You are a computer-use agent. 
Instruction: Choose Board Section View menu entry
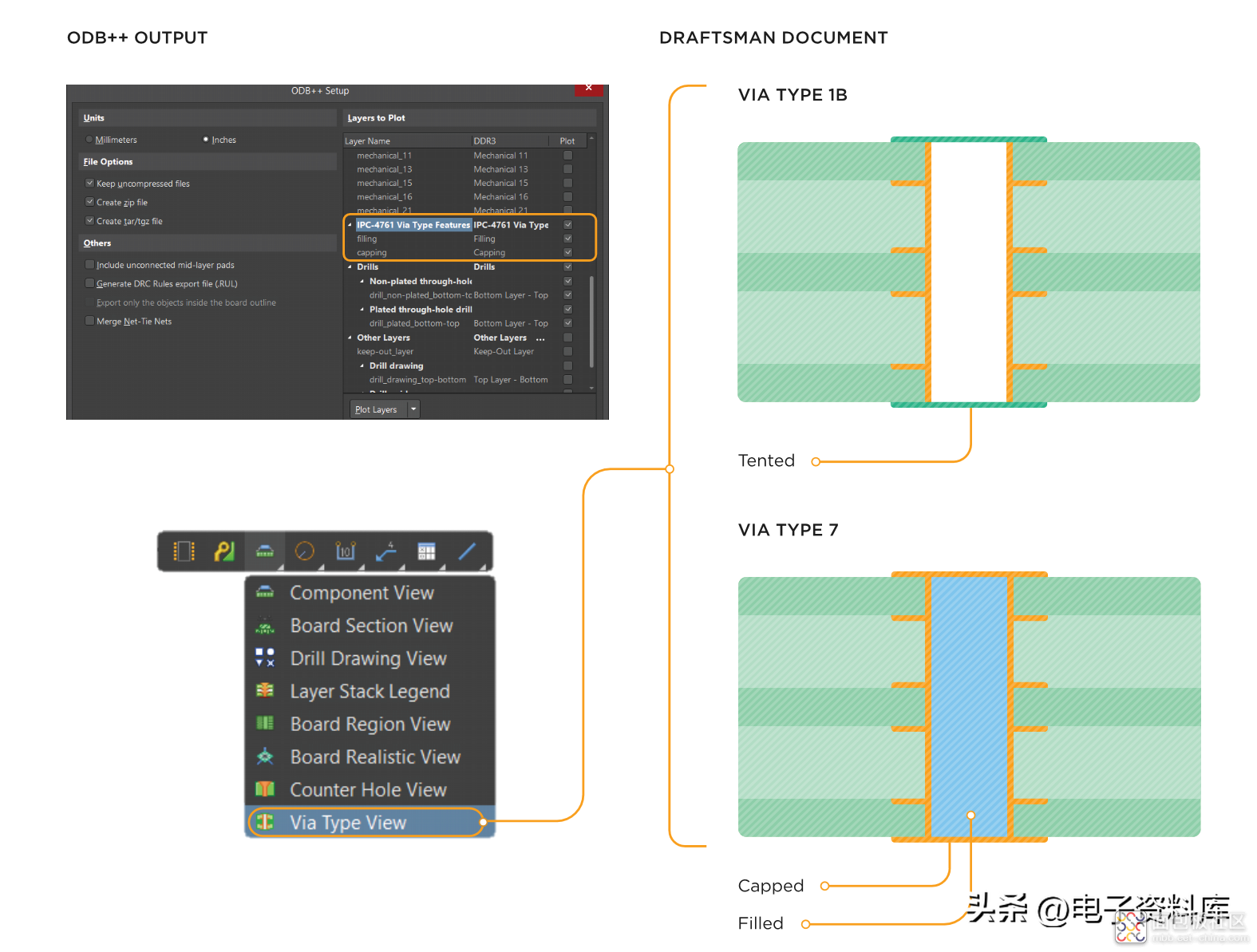pos(370,626)
